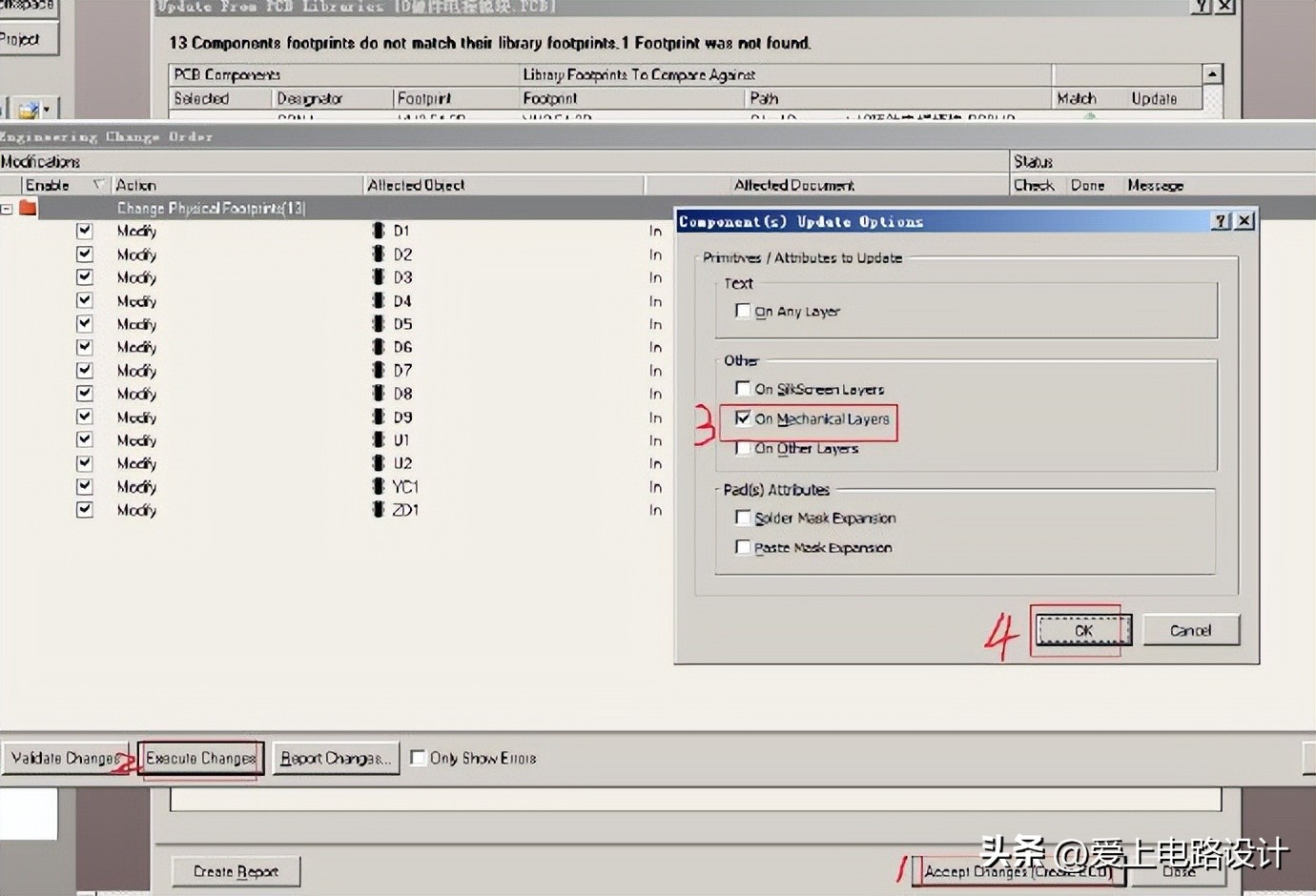1316x896 pixels.
Task: Click the toolbar icon below the Project button
Action: 28,110
